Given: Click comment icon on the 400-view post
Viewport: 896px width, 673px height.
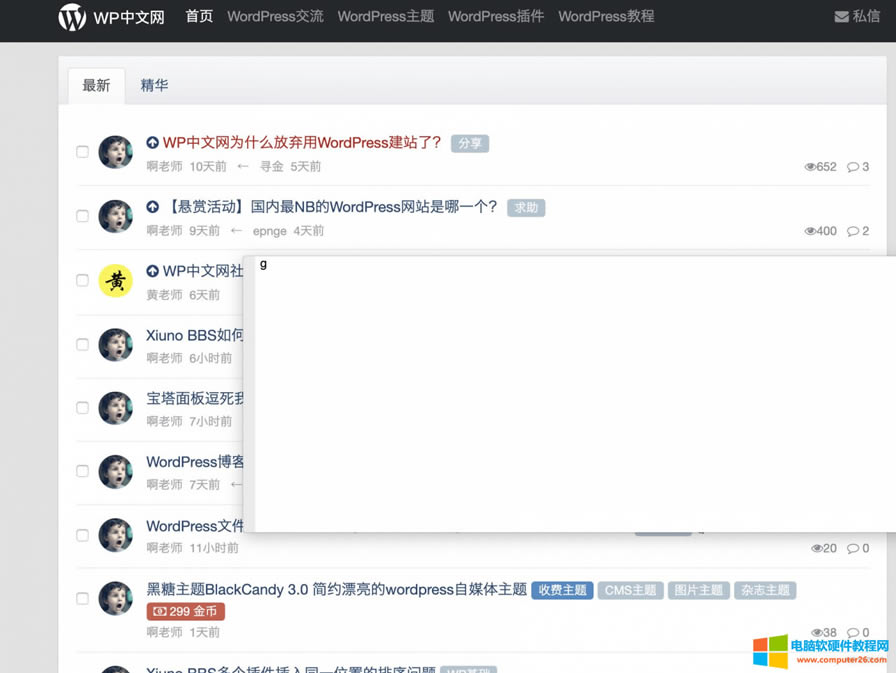Looking at the screenshot, I should coord(852,231).
